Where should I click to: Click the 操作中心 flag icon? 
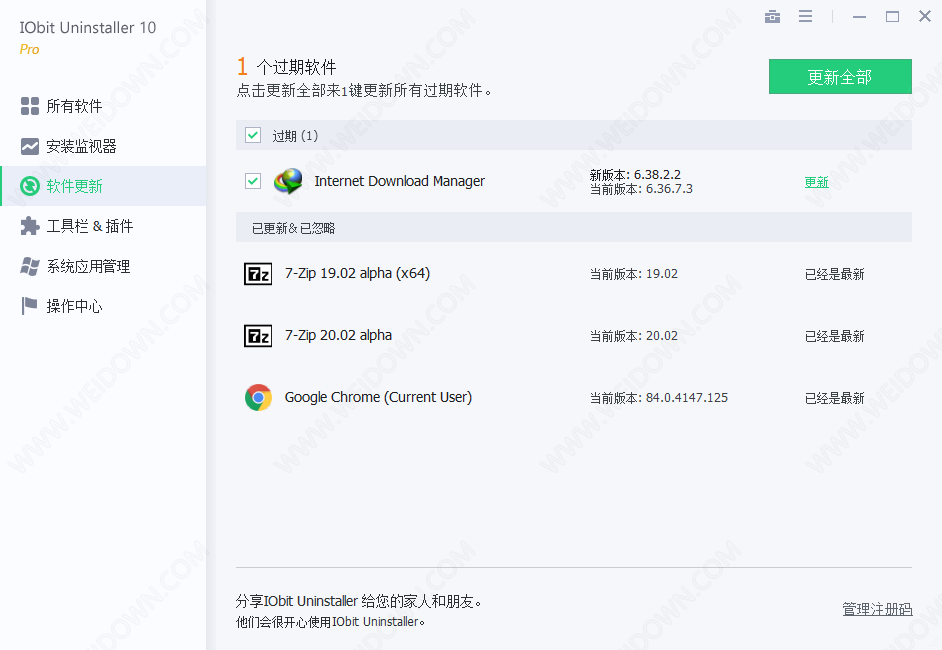pos(29,306)
